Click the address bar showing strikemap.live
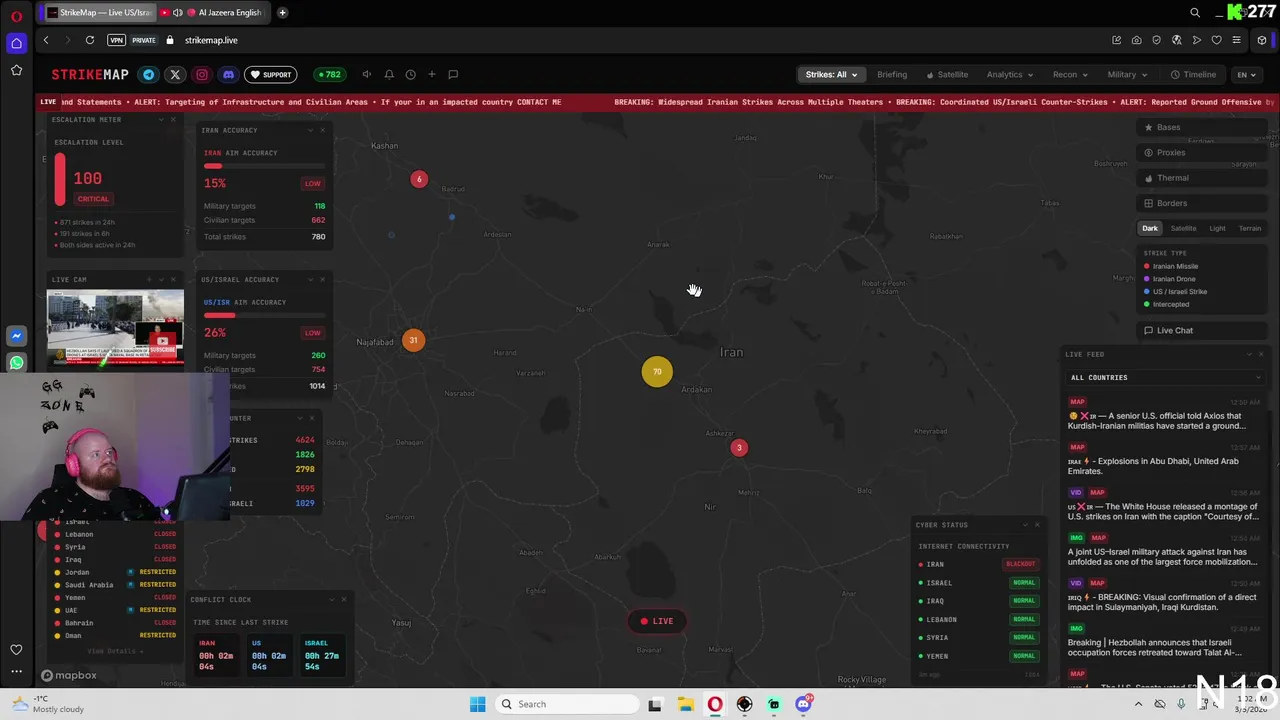Viewport: 1280px width, 720px height. pos(211,40)
